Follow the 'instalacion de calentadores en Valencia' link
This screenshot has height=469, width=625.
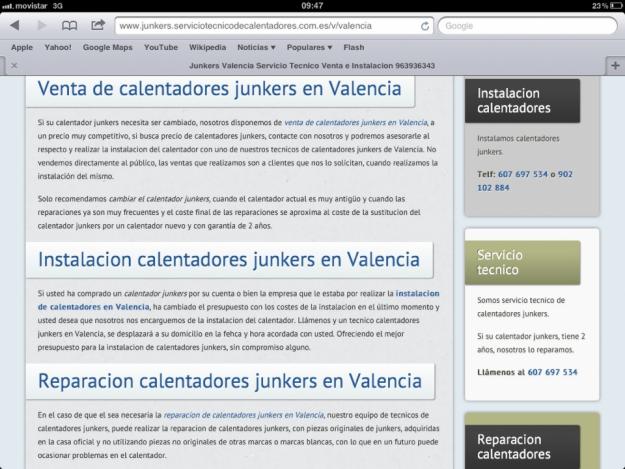click(x=238, y=300)
